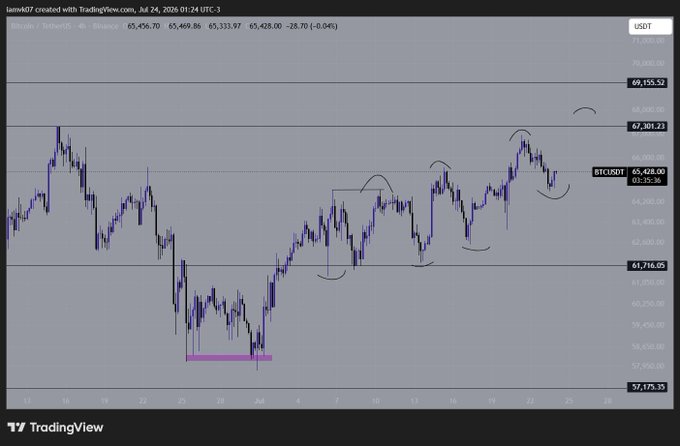Click the high value 65,469.86 in header
This screenshot has width=680, height=446.
pos(184,26)
